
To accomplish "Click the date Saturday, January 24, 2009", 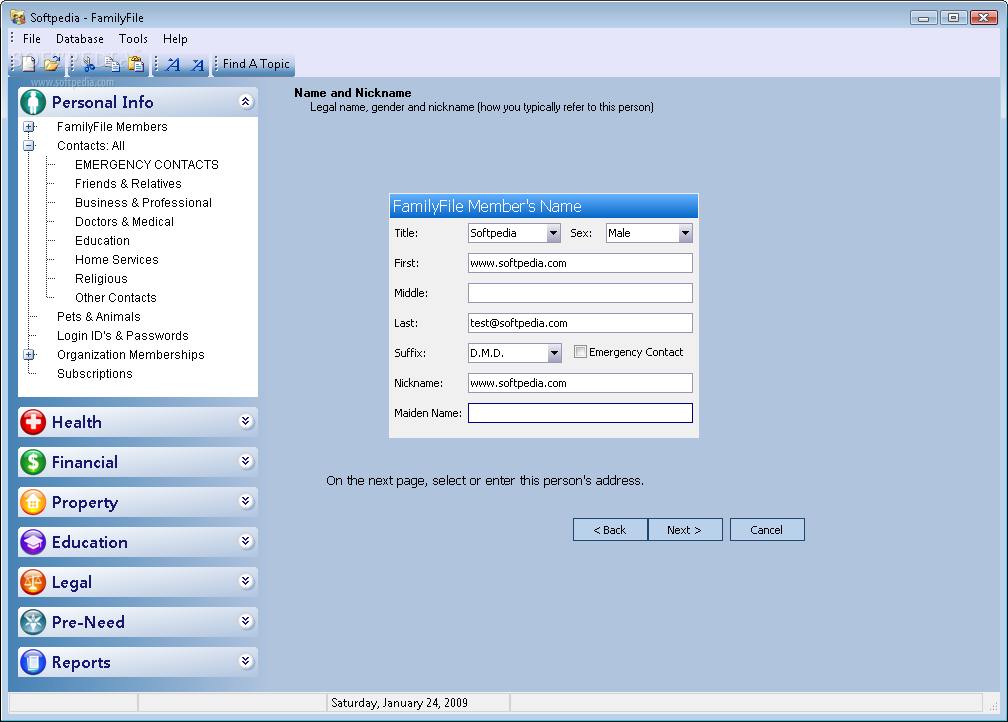I will (399, 703).
